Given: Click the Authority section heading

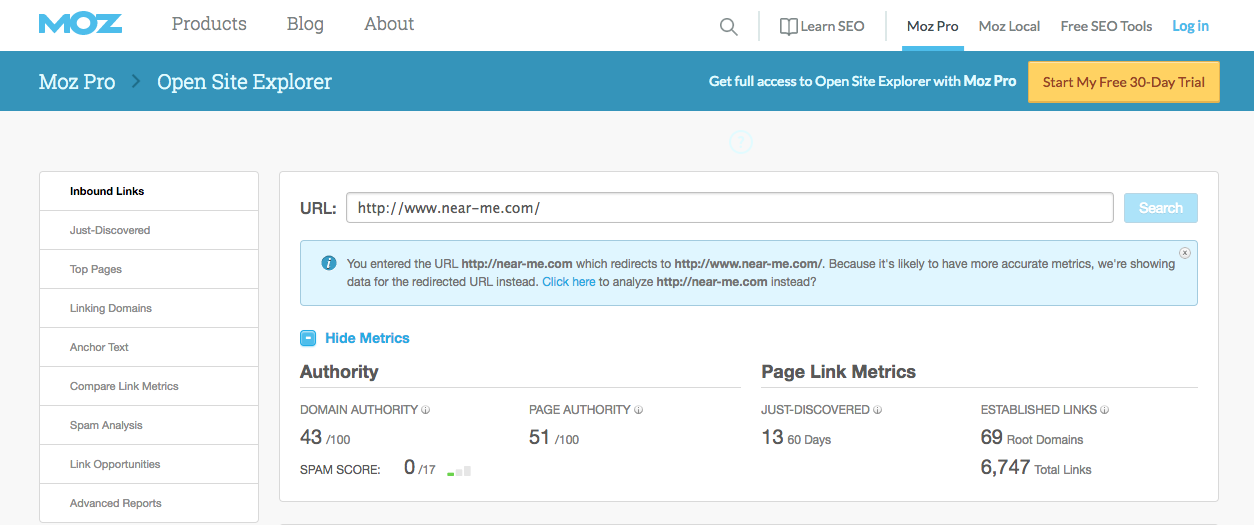Looking at the screenshot, I should (339, 372).
